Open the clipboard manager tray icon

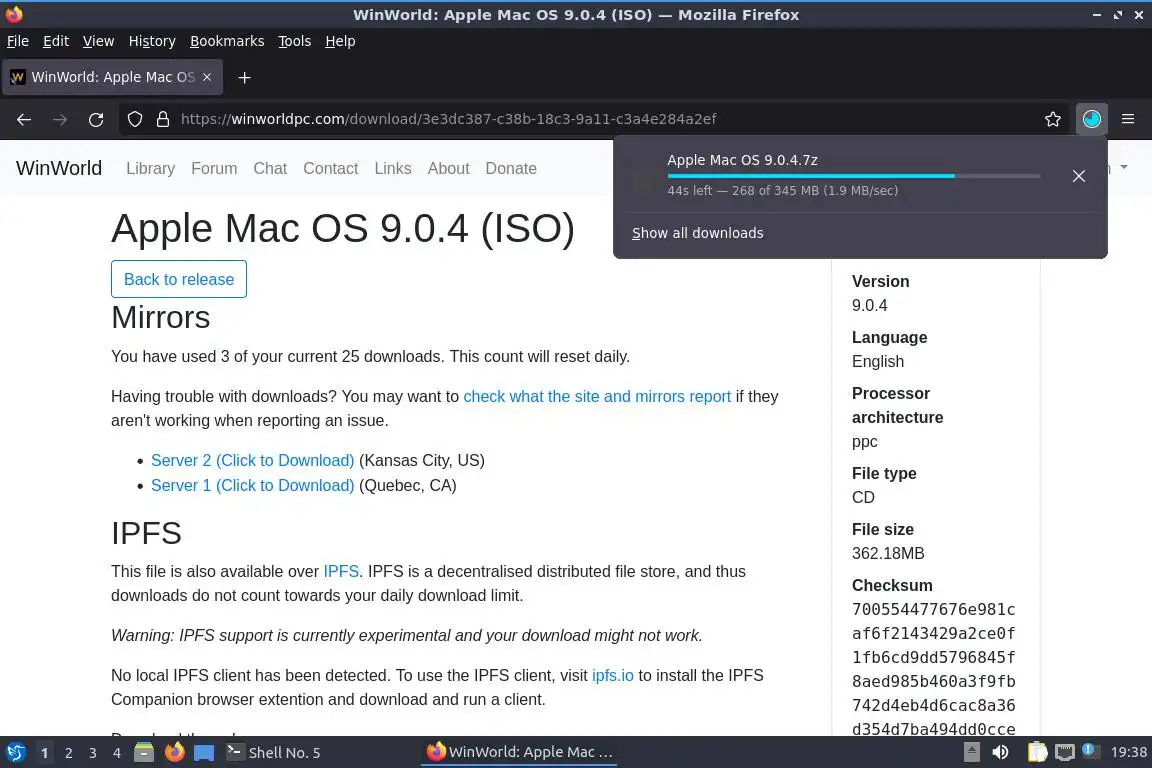pyautogui.click(x=1037, y=752)
